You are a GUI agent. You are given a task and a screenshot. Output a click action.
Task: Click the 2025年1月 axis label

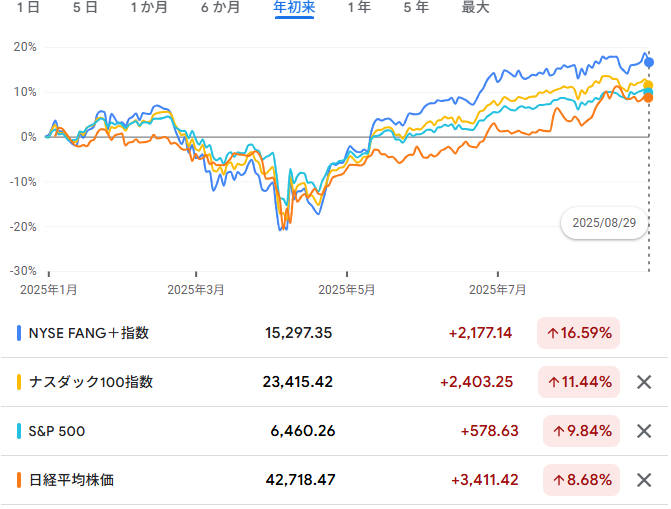48,290
